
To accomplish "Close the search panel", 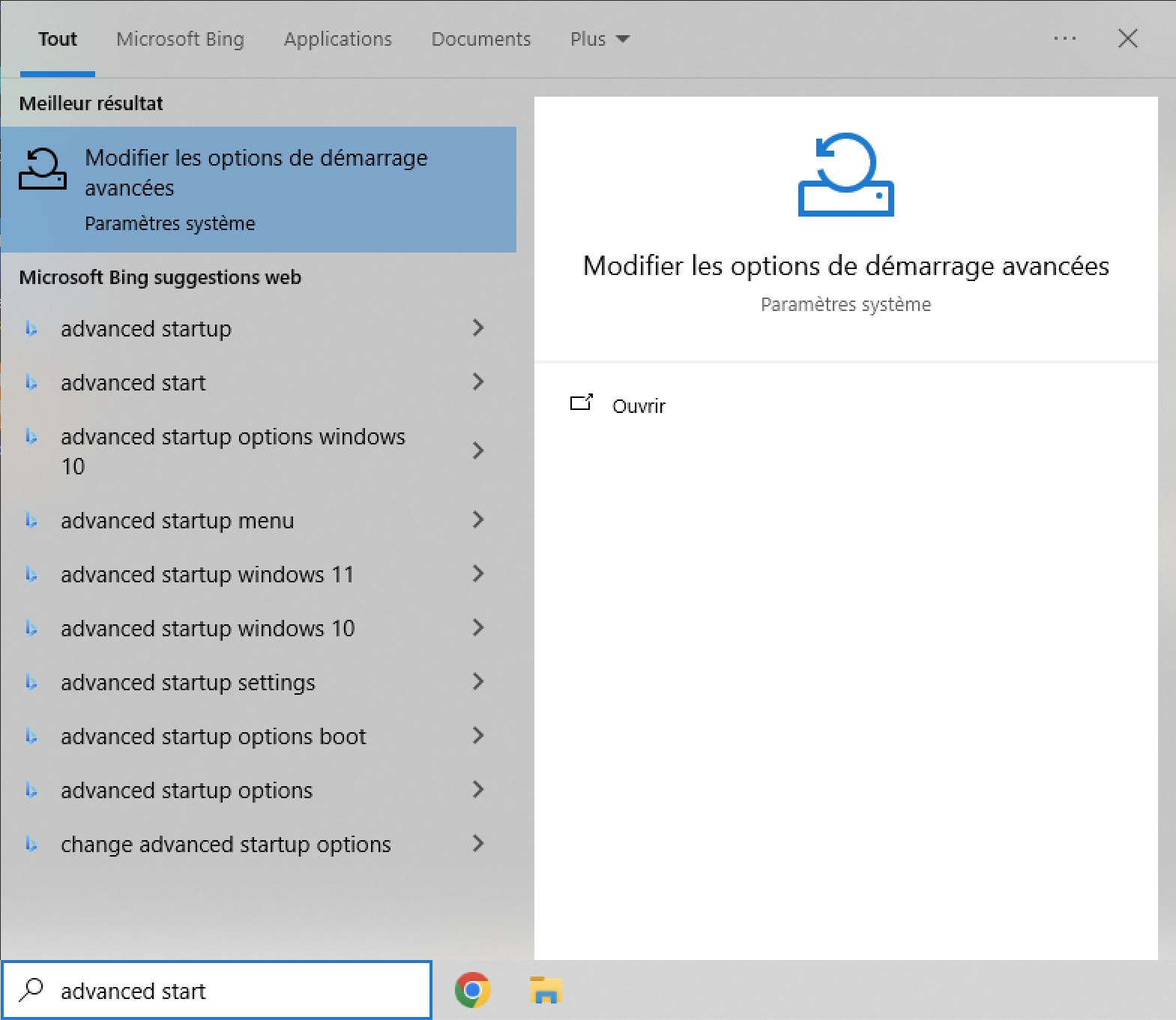I will 1127,38.
